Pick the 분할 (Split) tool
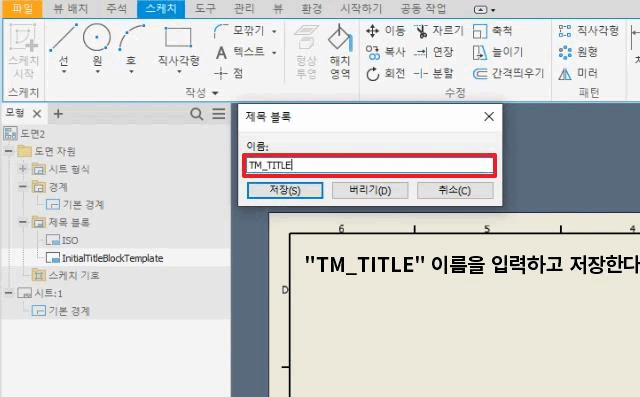This screenshot has height=397, width=640. coord(433,73)
